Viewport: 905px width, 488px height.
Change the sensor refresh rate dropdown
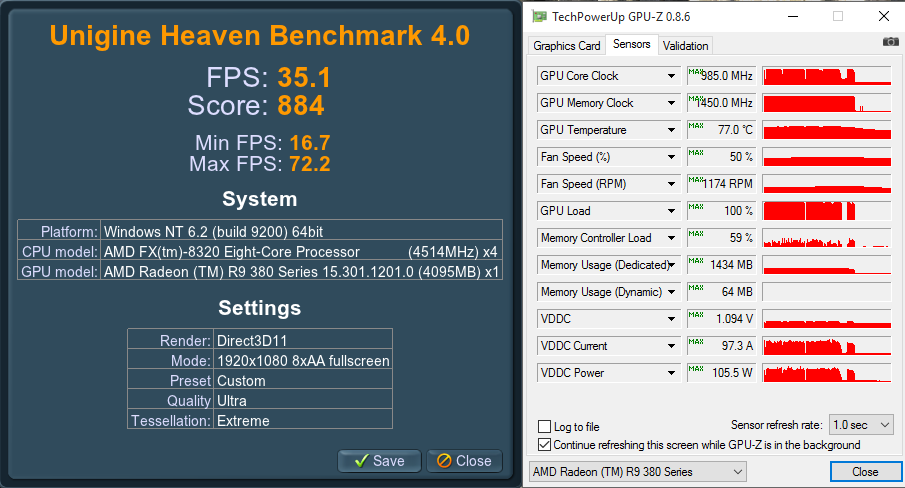point(861,425)
